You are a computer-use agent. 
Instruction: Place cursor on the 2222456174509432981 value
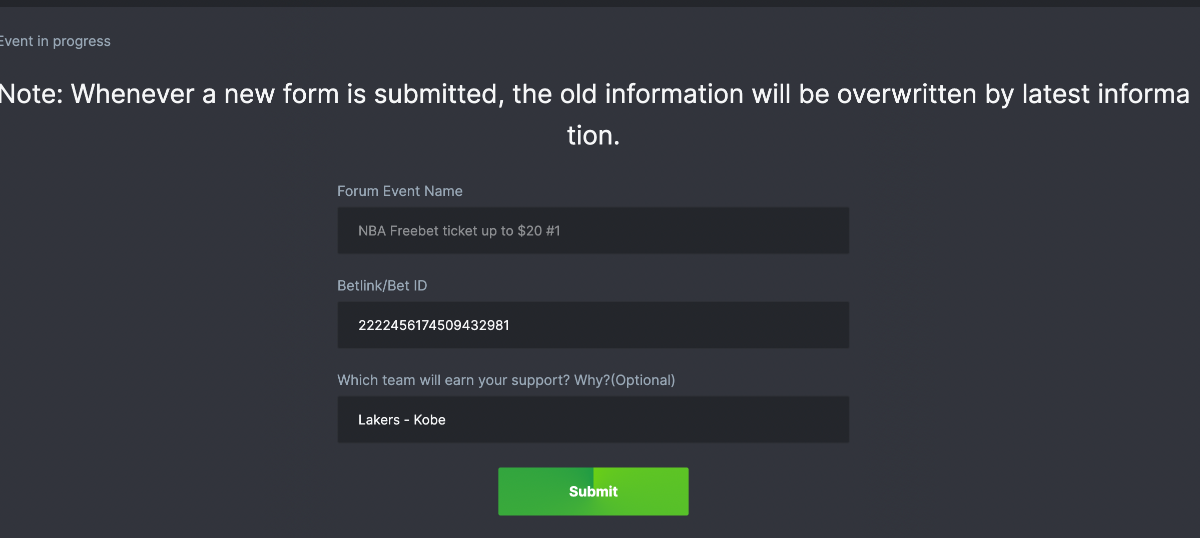[x=434, y=325]
